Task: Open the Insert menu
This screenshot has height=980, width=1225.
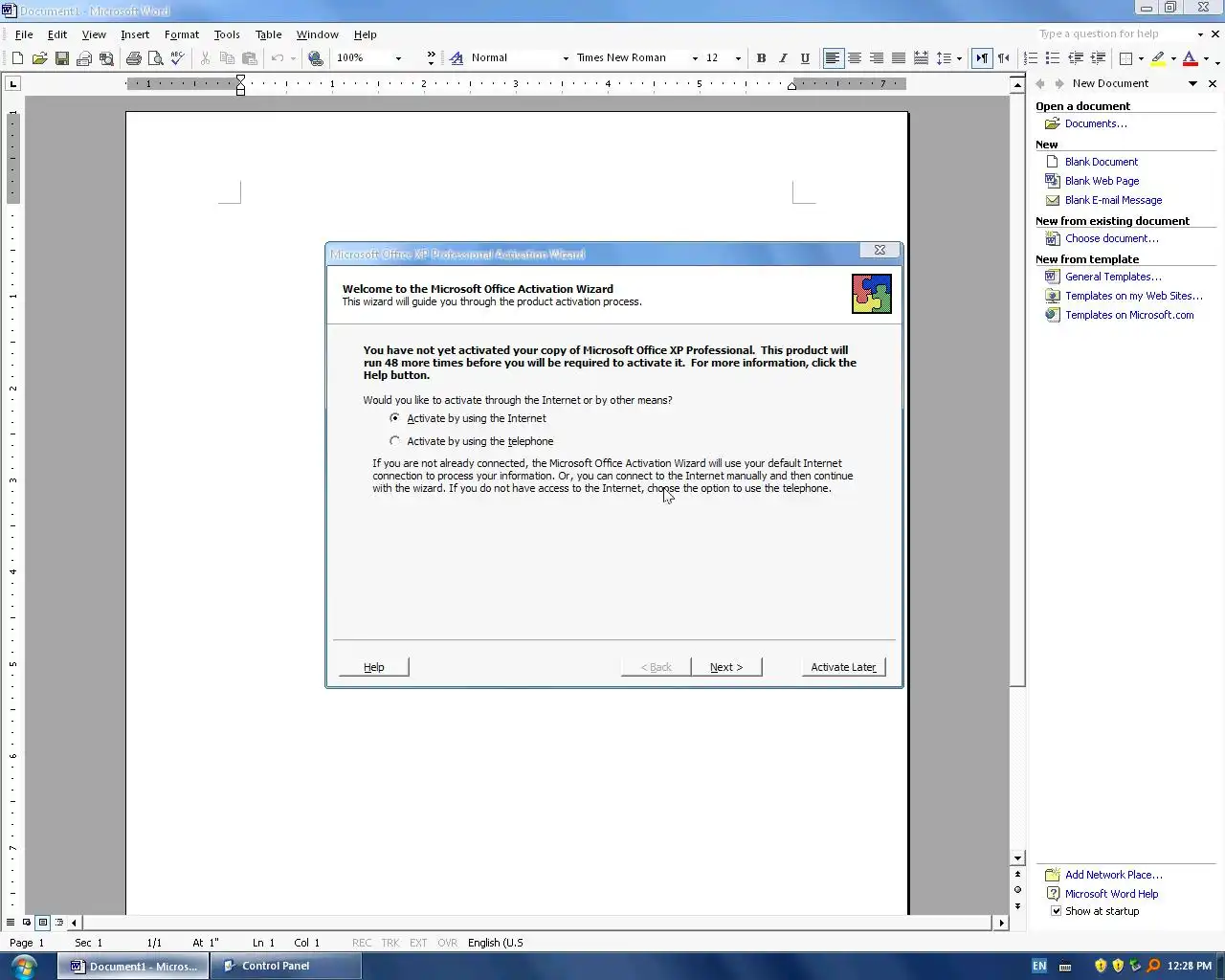Action: pyautogui.click(x=135, y=34)
